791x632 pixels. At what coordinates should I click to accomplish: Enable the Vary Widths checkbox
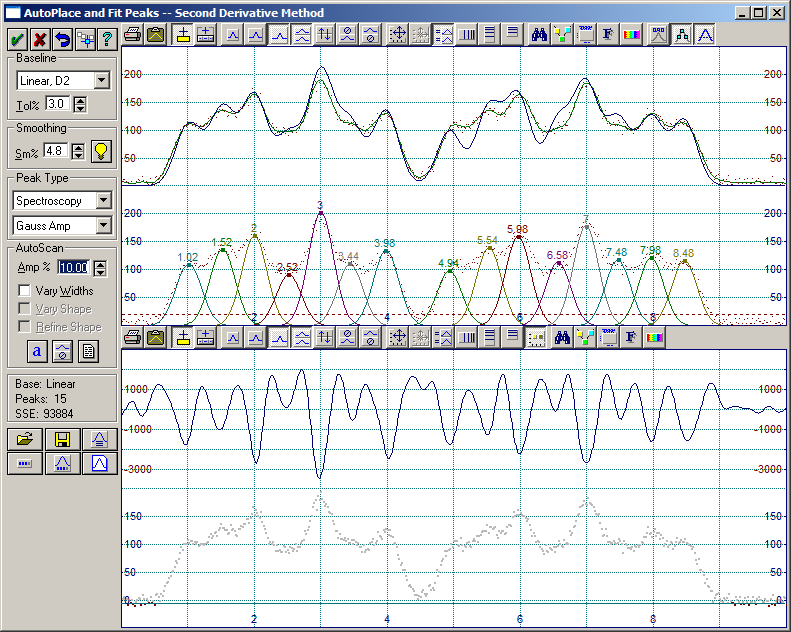(26, 291)
